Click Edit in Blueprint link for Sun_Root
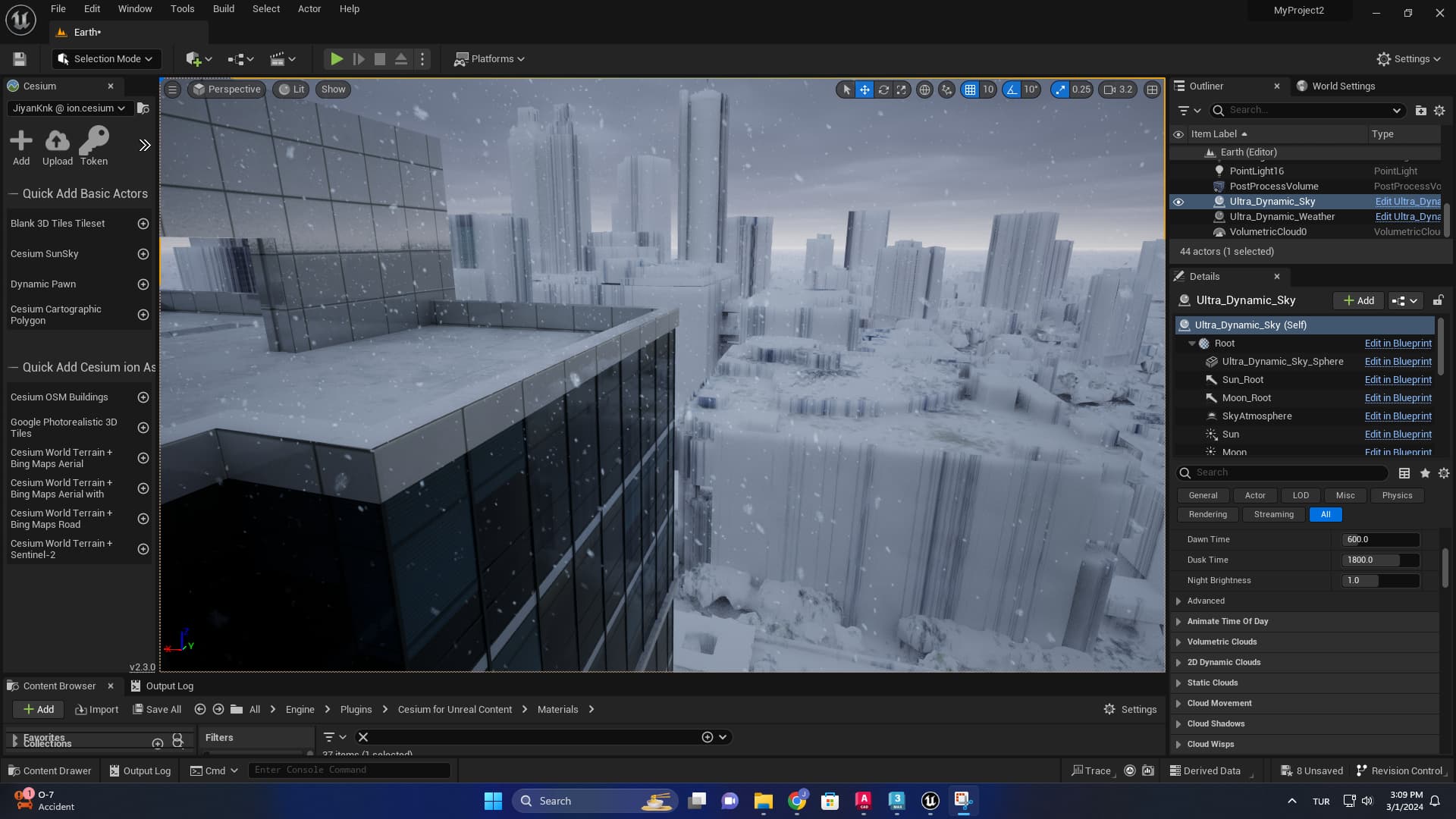 [1398, 380]
